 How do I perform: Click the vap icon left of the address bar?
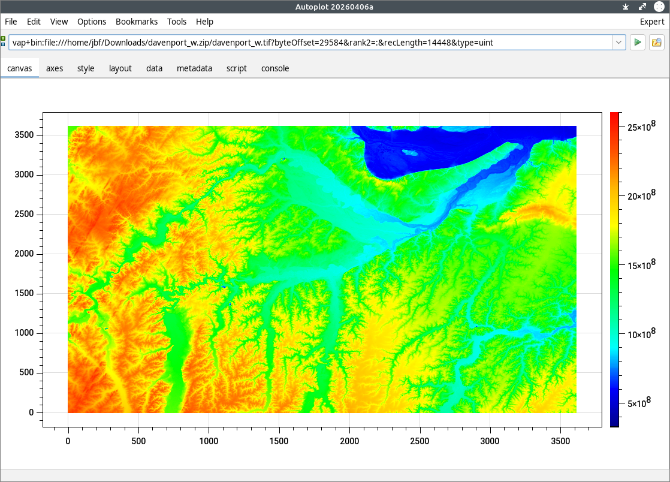point(4,42)
